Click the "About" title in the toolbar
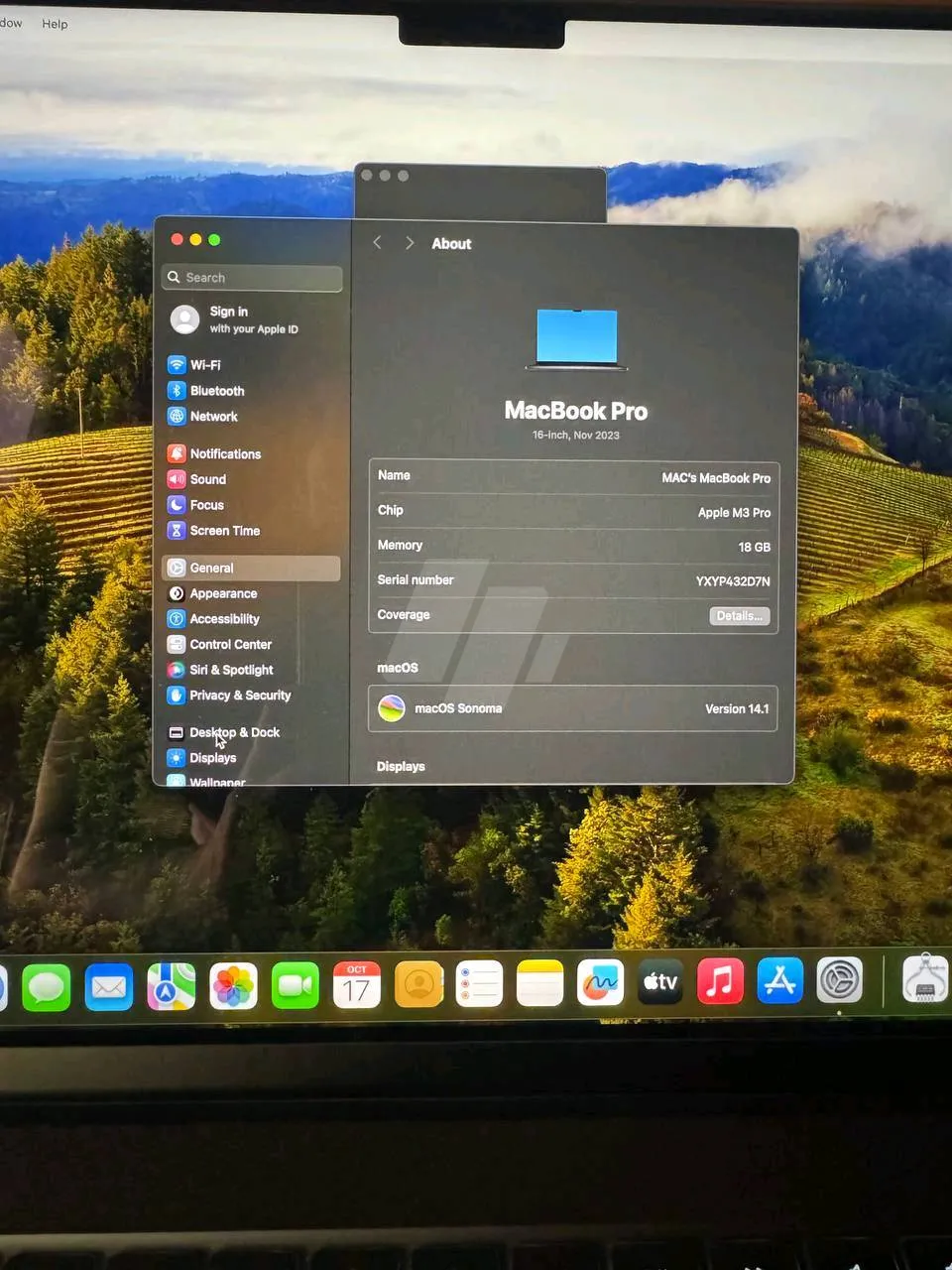 pyautogui.click(x=451, y=244)
